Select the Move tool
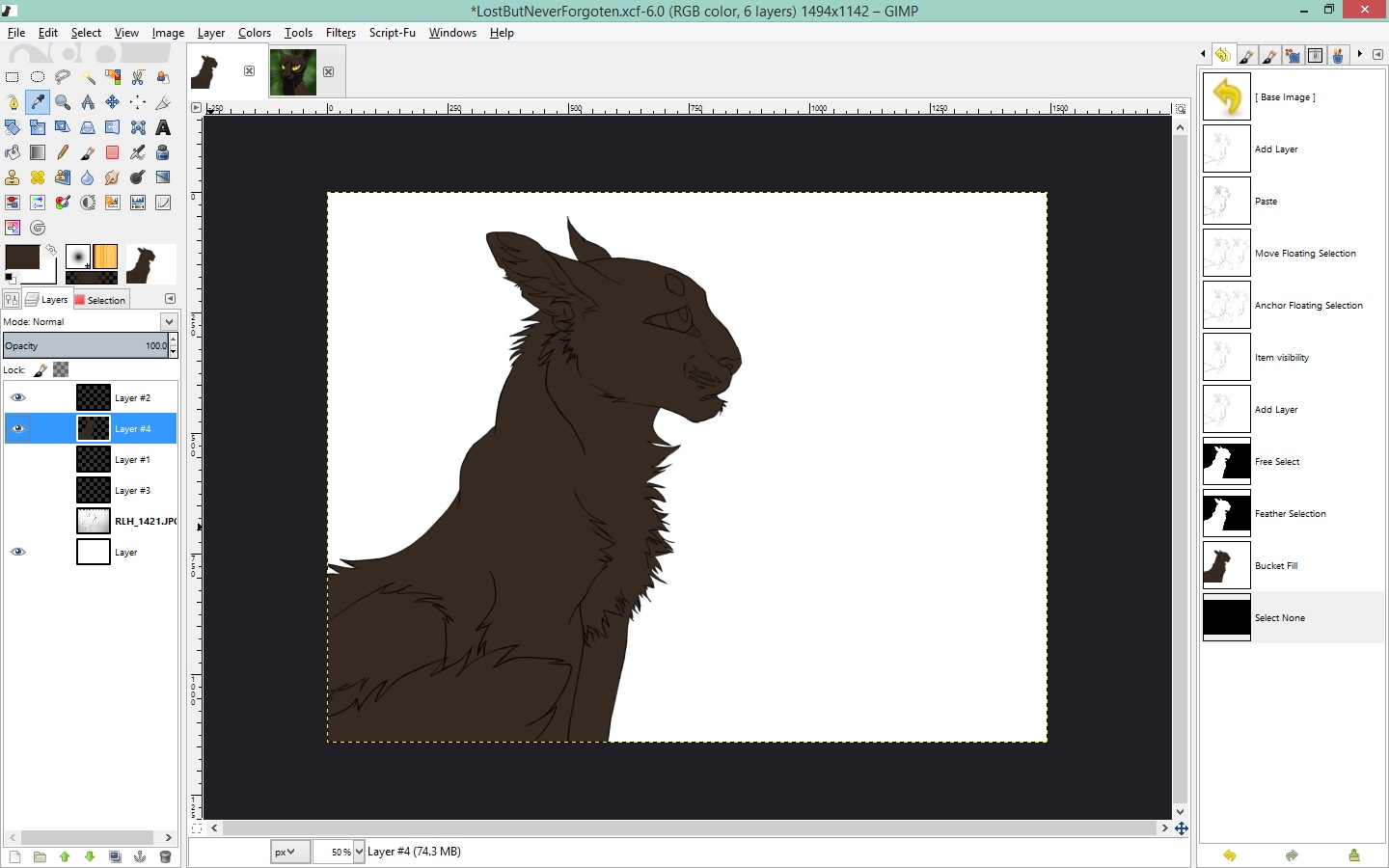This screenshot has width=1389, height=868. click(113, 102)
